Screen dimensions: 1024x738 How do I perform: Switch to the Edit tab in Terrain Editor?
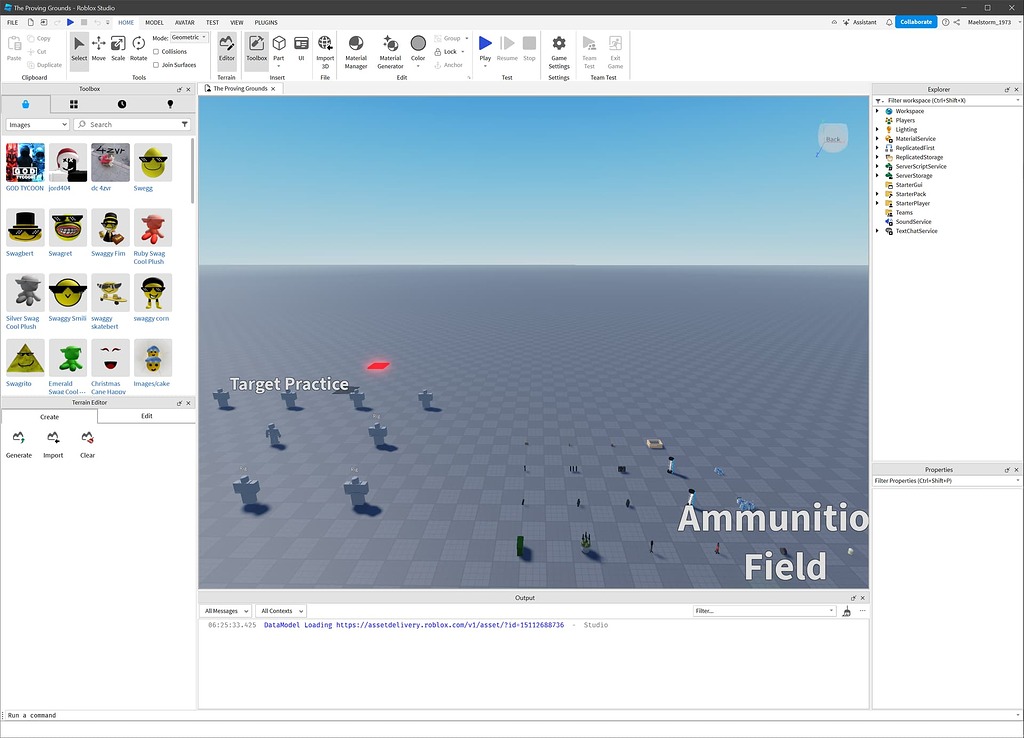[x=146, y=415]
